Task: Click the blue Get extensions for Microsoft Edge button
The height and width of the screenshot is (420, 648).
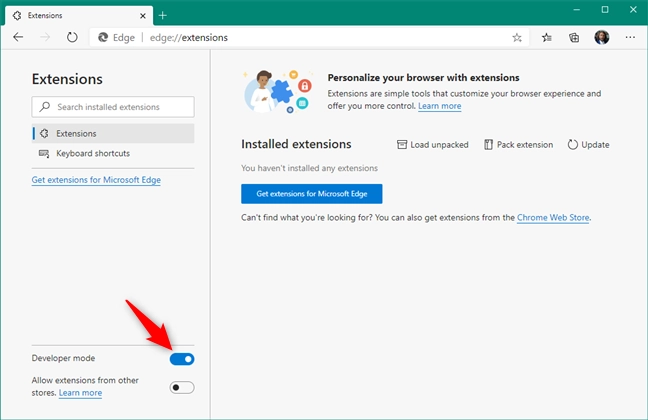Action: pos(312,194)
